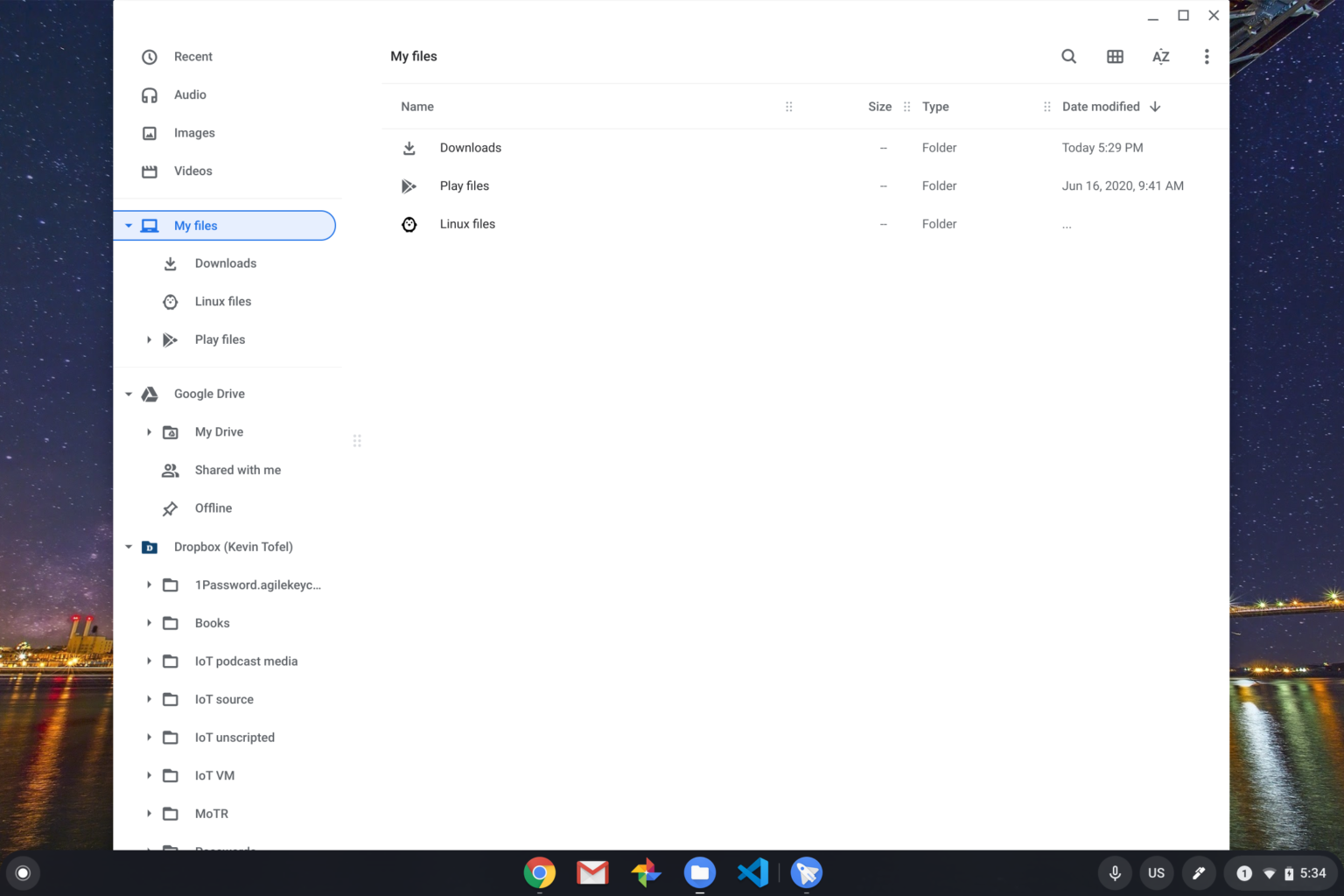Expand IoT podcast media folder

[x=149, y=661]
